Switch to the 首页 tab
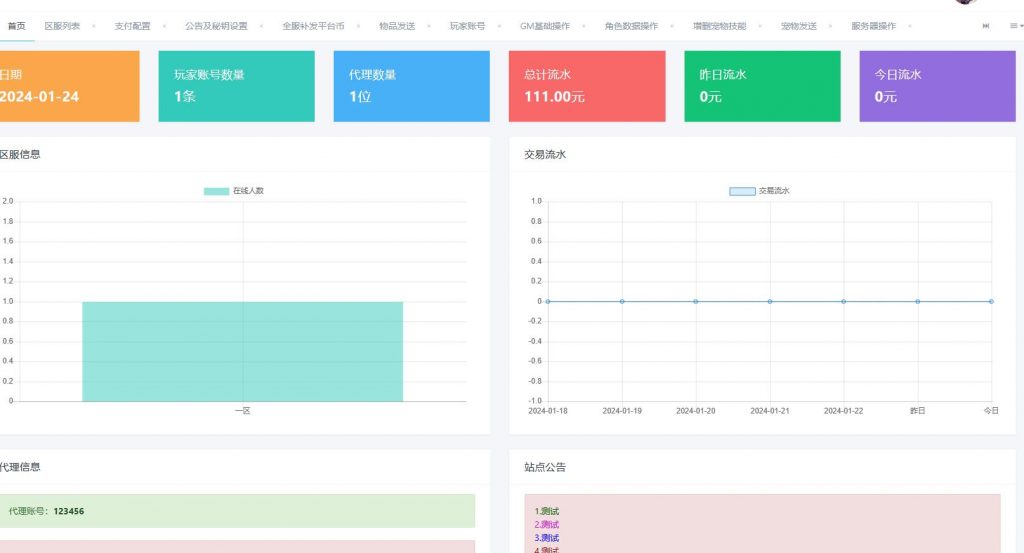The image size is (1024, 553). pos(16,26)
